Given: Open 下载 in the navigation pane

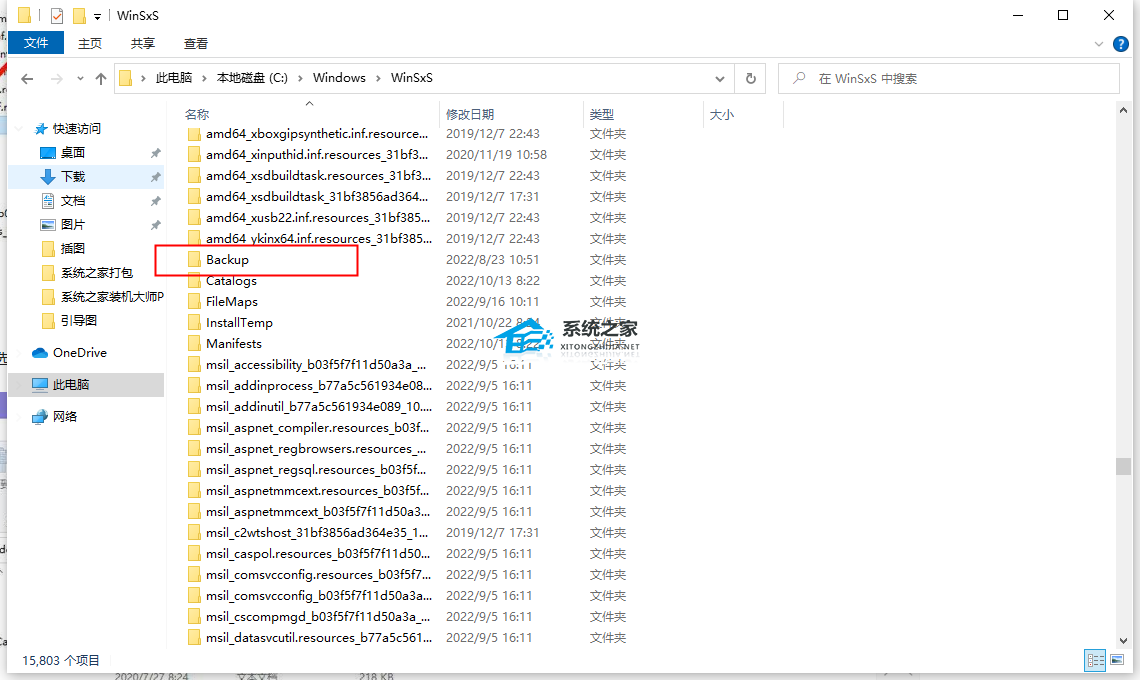Looking at the screenshot, I should pos(73,177).
